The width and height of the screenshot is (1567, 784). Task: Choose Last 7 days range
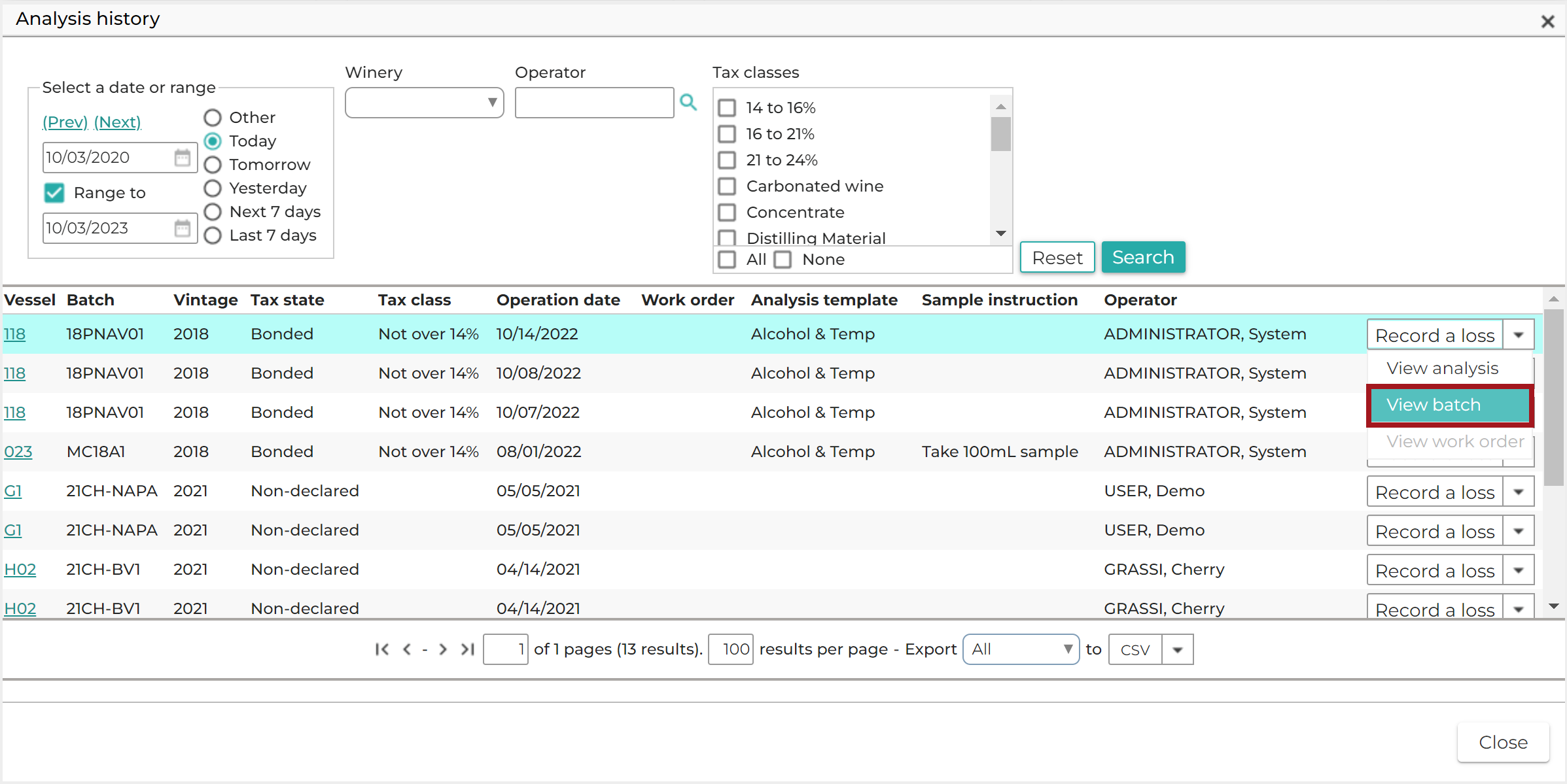(213, 235)
